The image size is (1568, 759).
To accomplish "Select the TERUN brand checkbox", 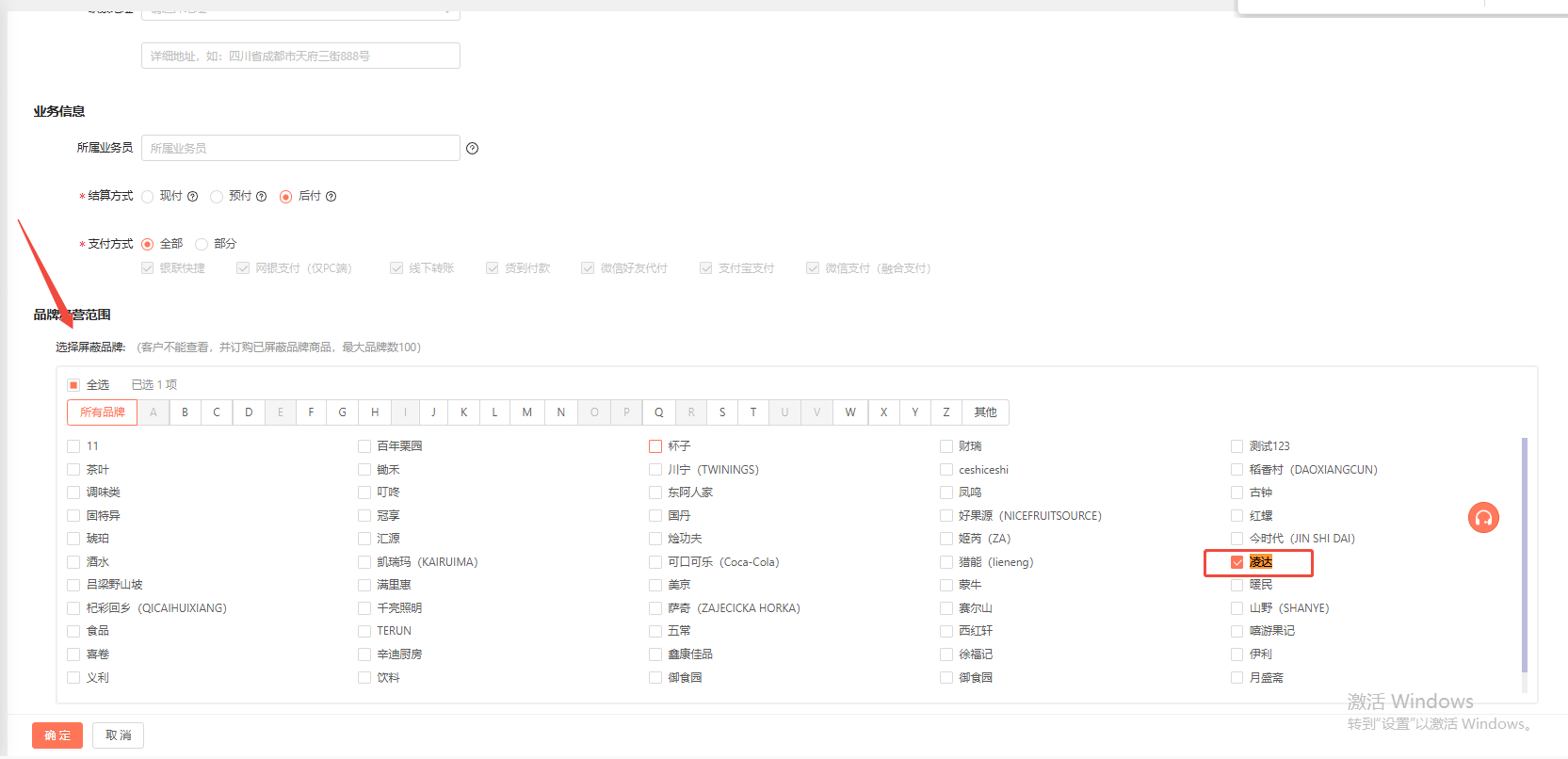I will pyautogui.click(x=364, y=631).
